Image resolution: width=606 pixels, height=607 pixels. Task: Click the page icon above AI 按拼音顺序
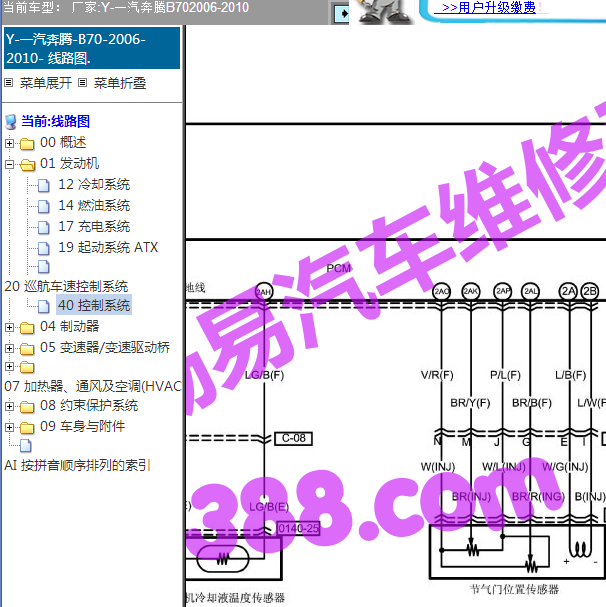(26, 446)
